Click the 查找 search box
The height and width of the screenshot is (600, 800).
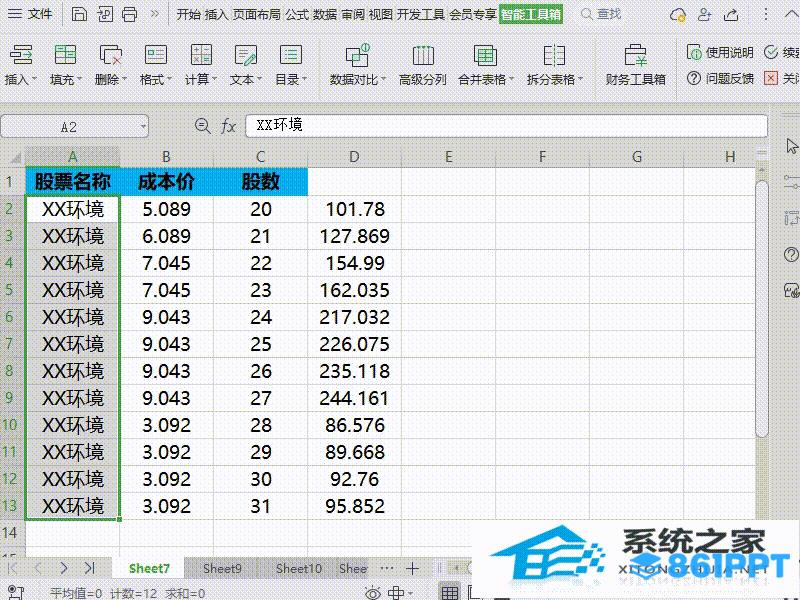click(x=602, y=14)
